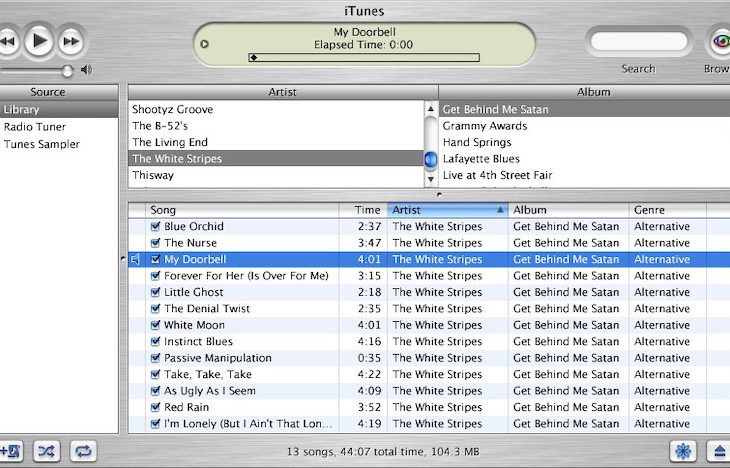
Task: Select Get Behind Me Satan in Album browser
Action: pyautogui.click(x=584, y=109)
